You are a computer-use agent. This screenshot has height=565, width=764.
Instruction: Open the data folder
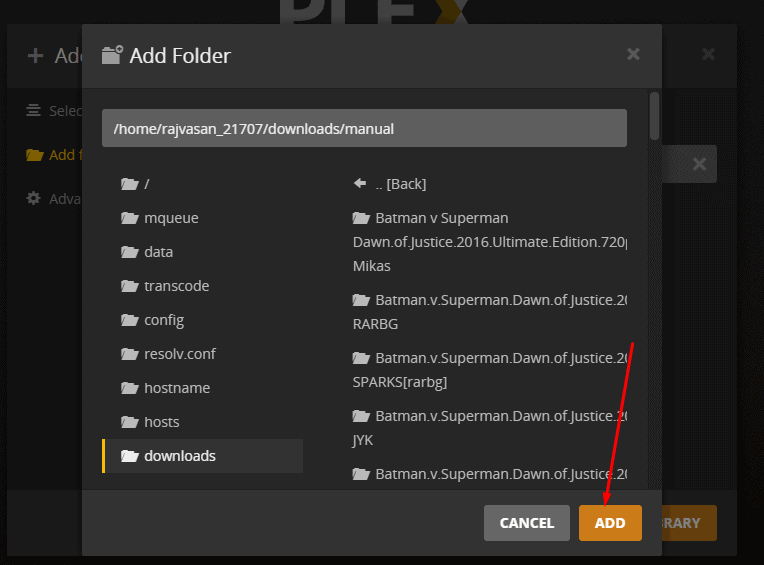point(158,252)
